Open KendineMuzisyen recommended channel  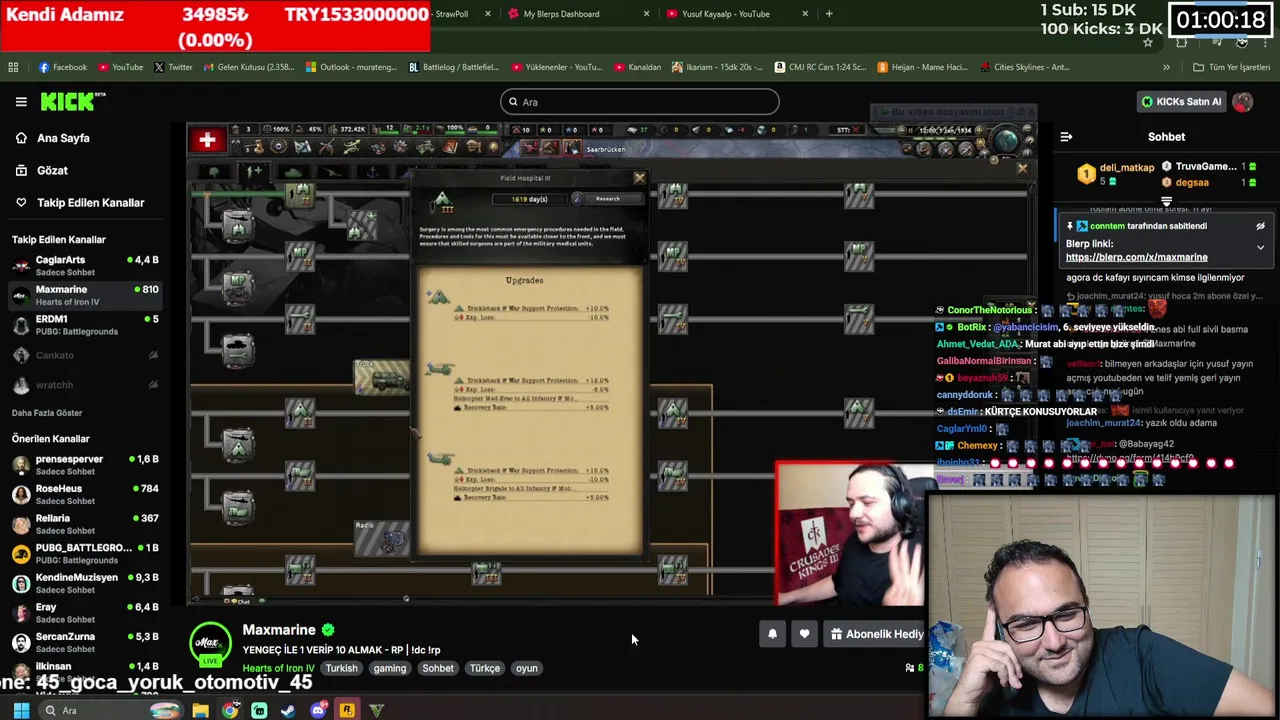coord(85,583)
